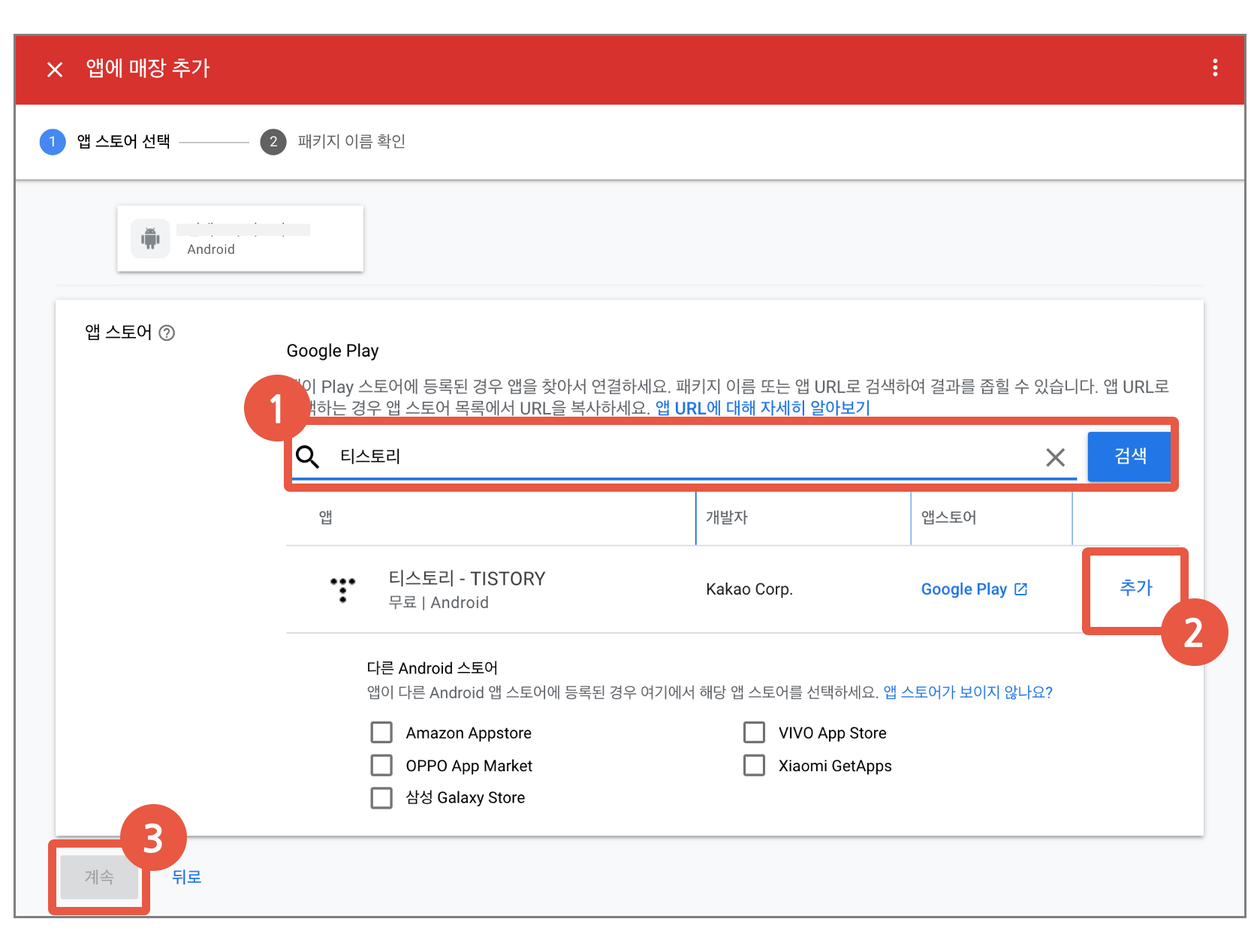The width and height of the screenshot is (1257, 952).
Task: Tick the Amazon Appstore checkbox
Action: (x=381, y=732)
